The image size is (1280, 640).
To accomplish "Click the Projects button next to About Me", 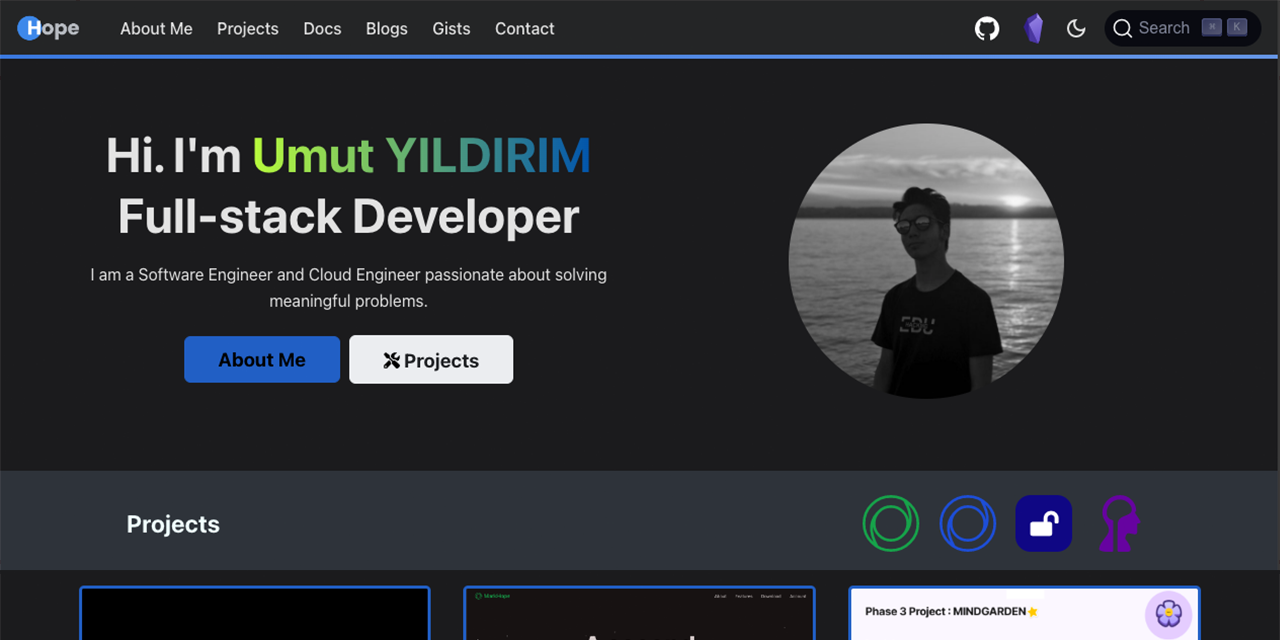I will point(431,359).
